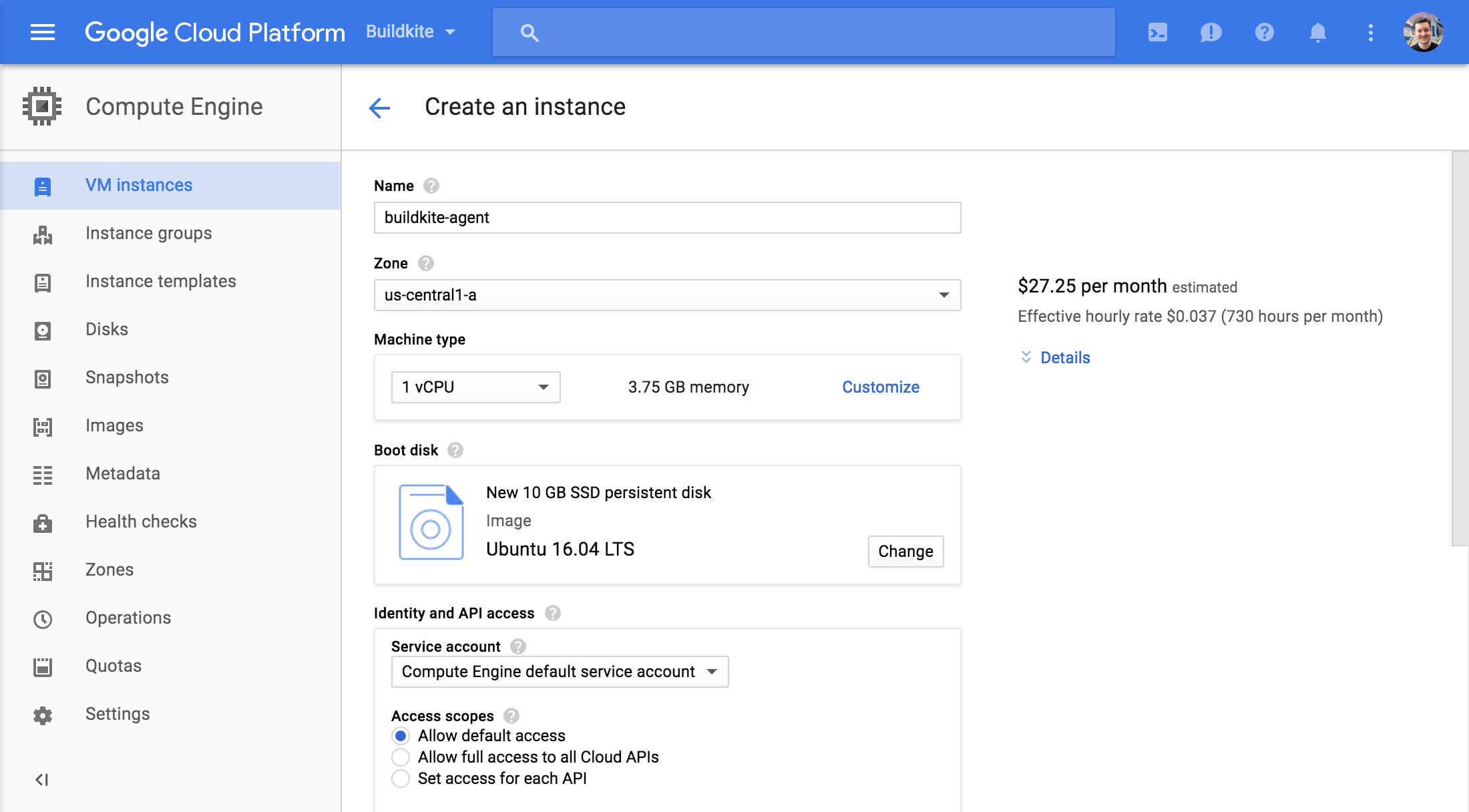1469x812 pixels.
Task: Click the Images sidebar icon
Action: pos(43,425)
